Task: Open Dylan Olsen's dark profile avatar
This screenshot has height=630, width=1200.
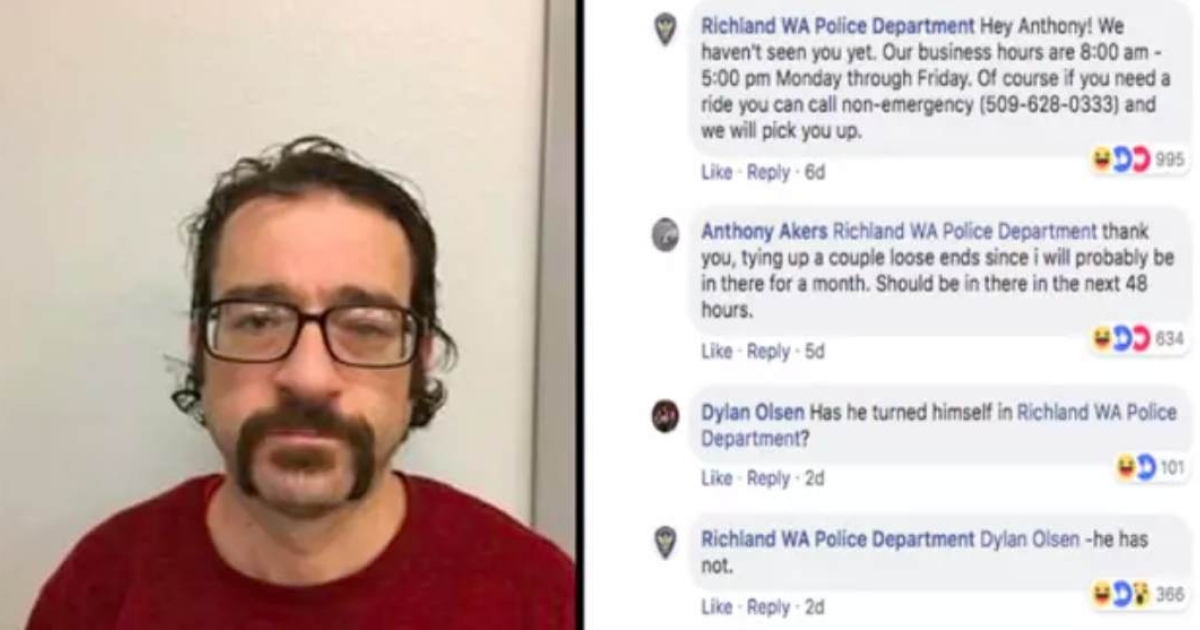Action: pyautogui.click(x=665, y=415)
